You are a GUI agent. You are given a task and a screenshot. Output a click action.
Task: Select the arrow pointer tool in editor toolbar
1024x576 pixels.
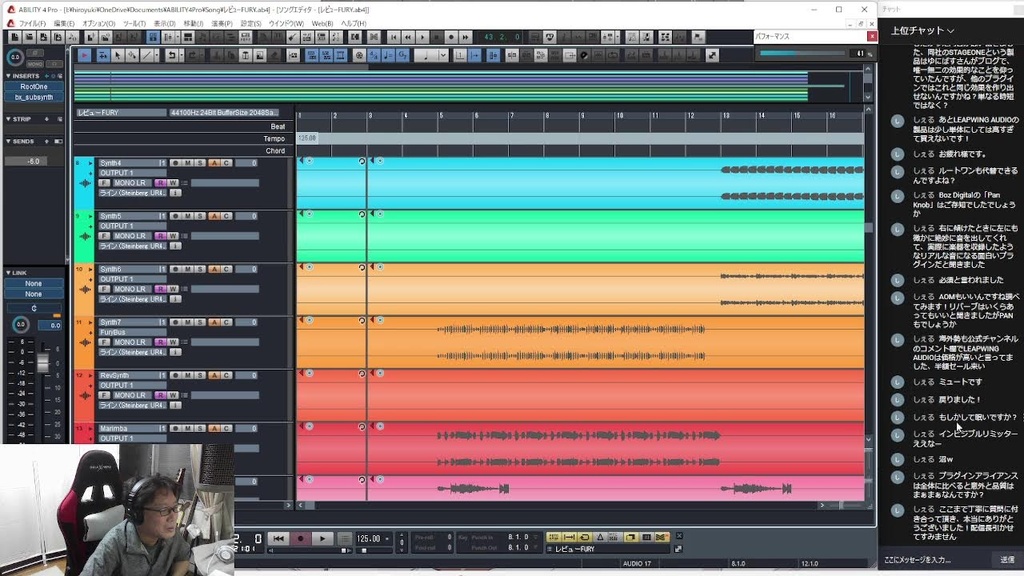[118, 55]
